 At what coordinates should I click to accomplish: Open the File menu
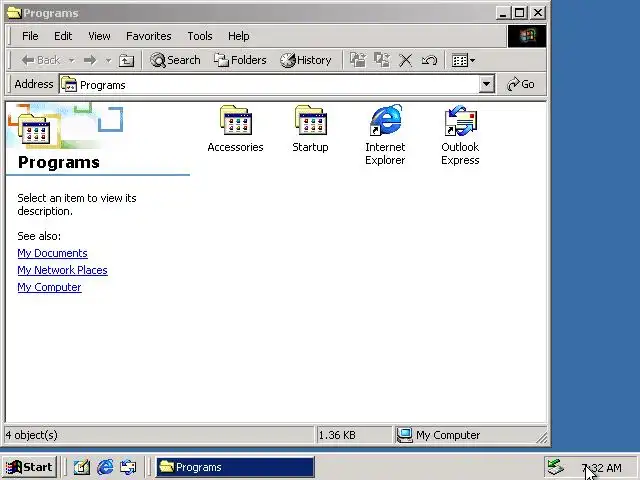30,36
